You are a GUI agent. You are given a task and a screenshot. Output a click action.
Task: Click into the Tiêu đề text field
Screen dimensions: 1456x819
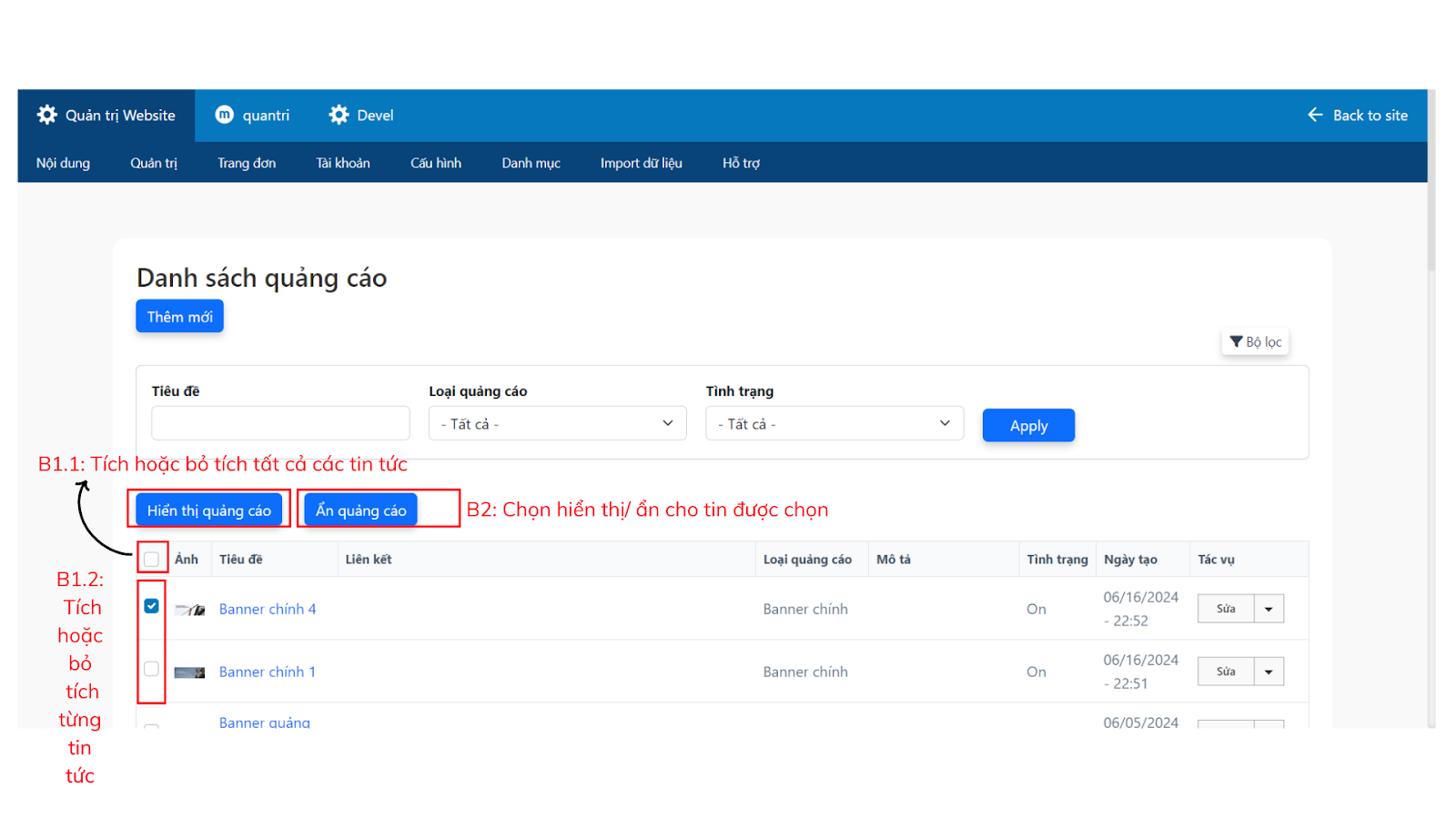280,424
